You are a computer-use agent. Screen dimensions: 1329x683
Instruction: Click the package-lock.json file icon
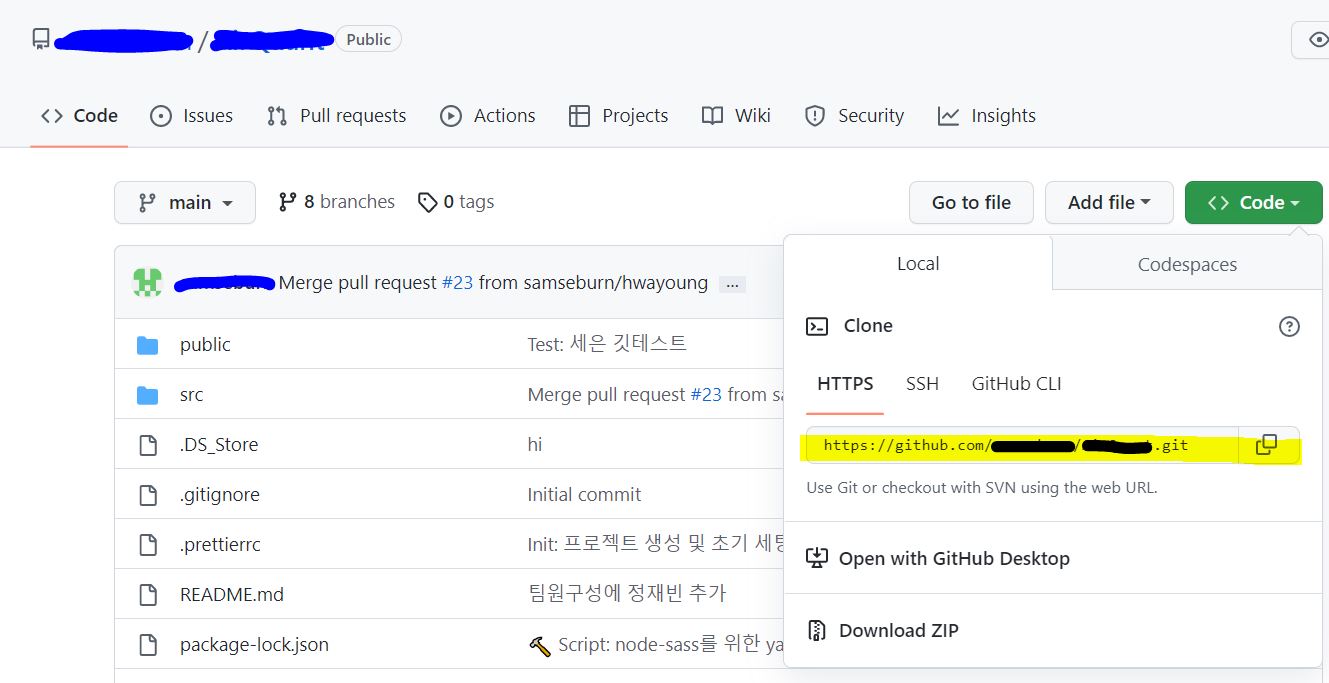click(x=148, y=645)
